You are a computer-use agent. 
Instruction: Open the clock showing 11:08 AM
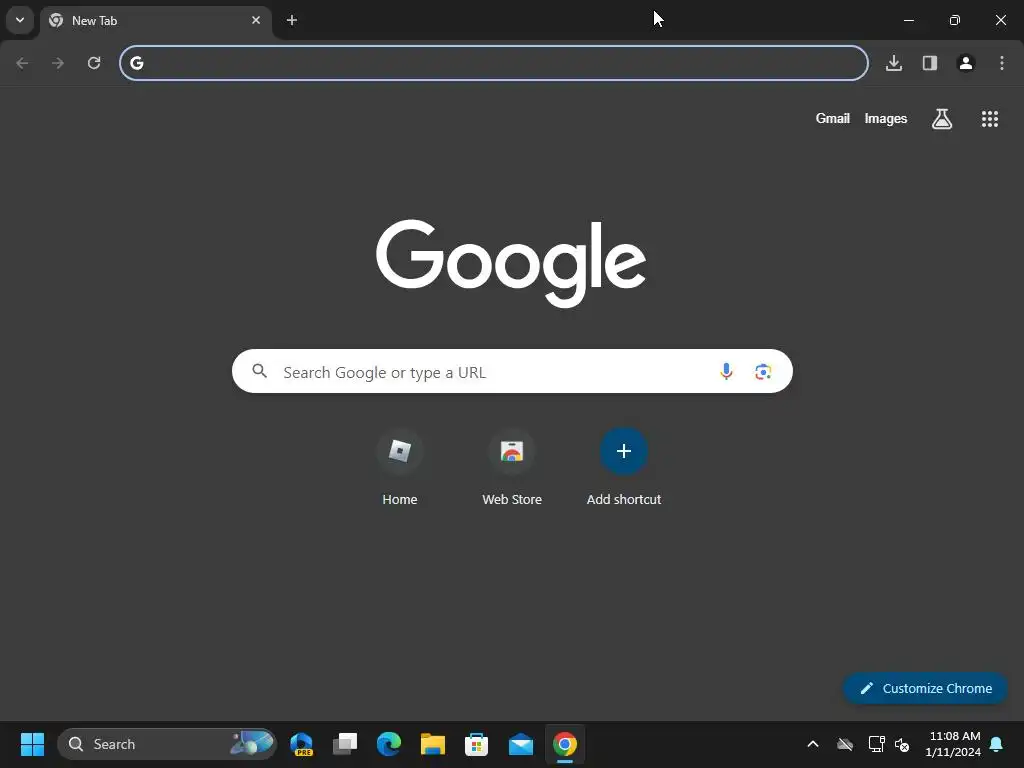click(x=953, y=744)
